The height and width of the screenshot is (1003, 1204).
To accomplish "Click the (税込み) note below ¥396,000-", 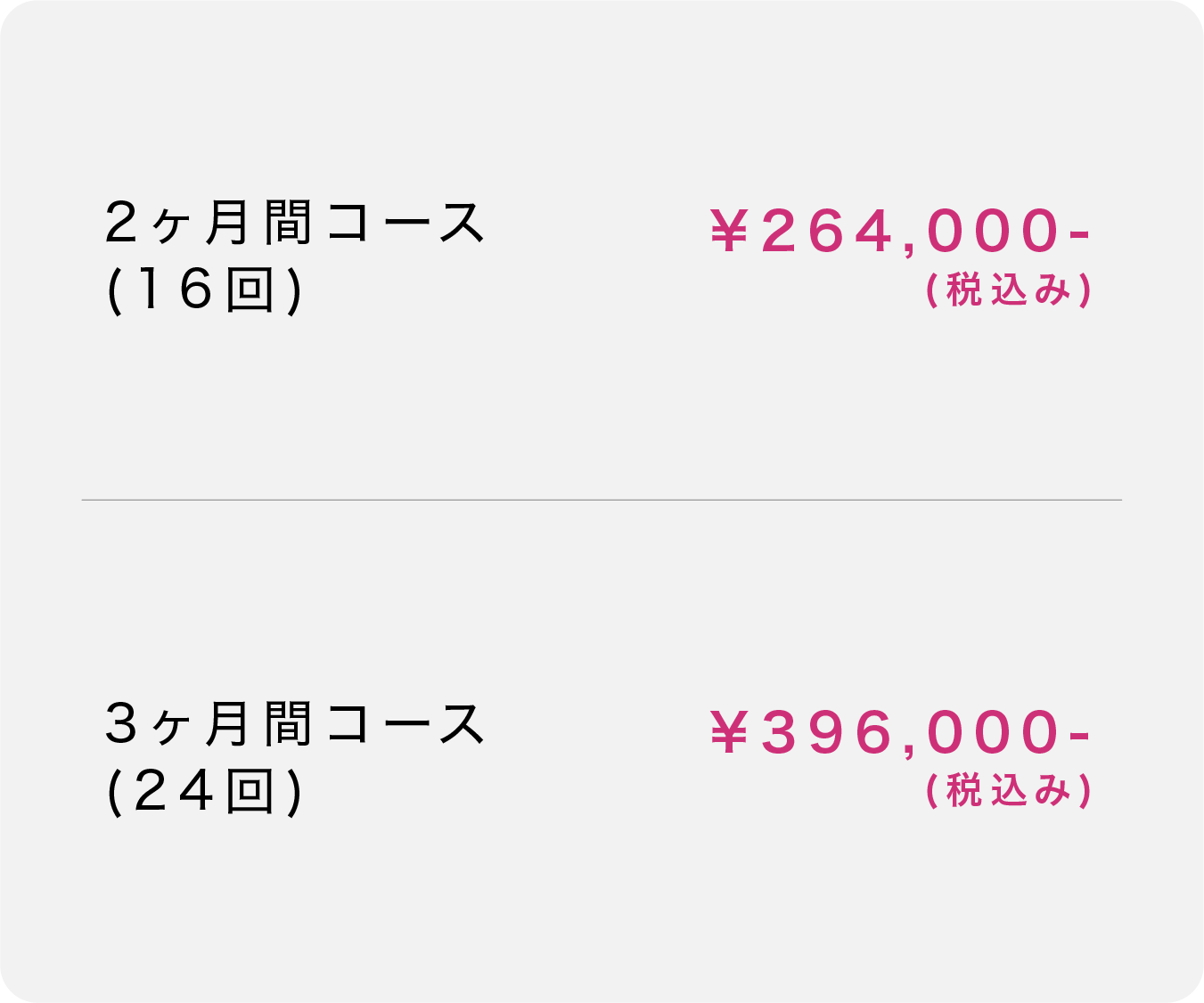I will pyautogui.click(x=1009, y=791).
